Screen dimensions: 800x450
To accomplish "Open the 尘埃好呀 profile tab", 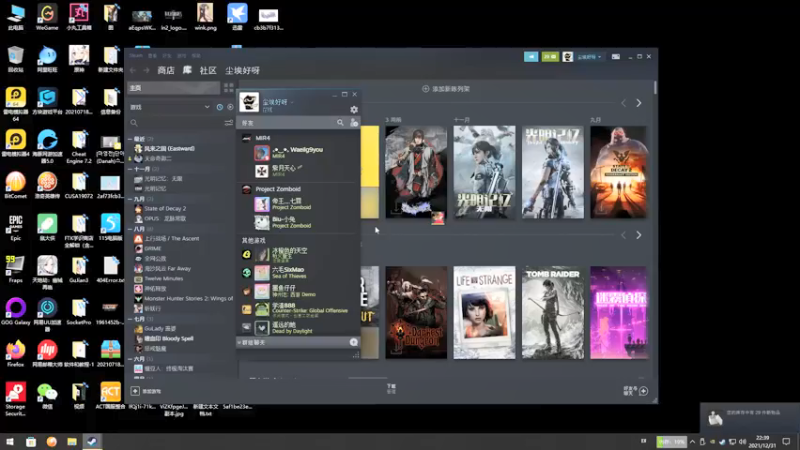I will pyautogui.click(x=242, y=70).
